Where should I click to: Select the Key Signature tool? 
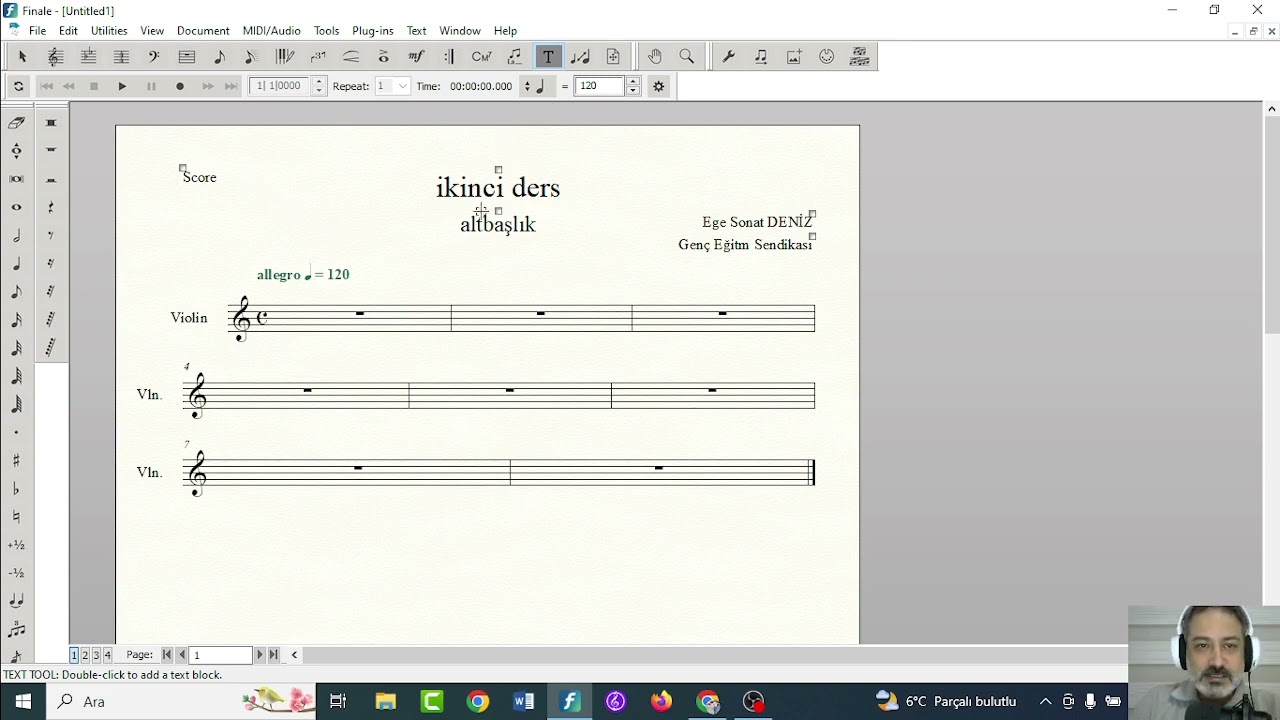click(88, 57)
